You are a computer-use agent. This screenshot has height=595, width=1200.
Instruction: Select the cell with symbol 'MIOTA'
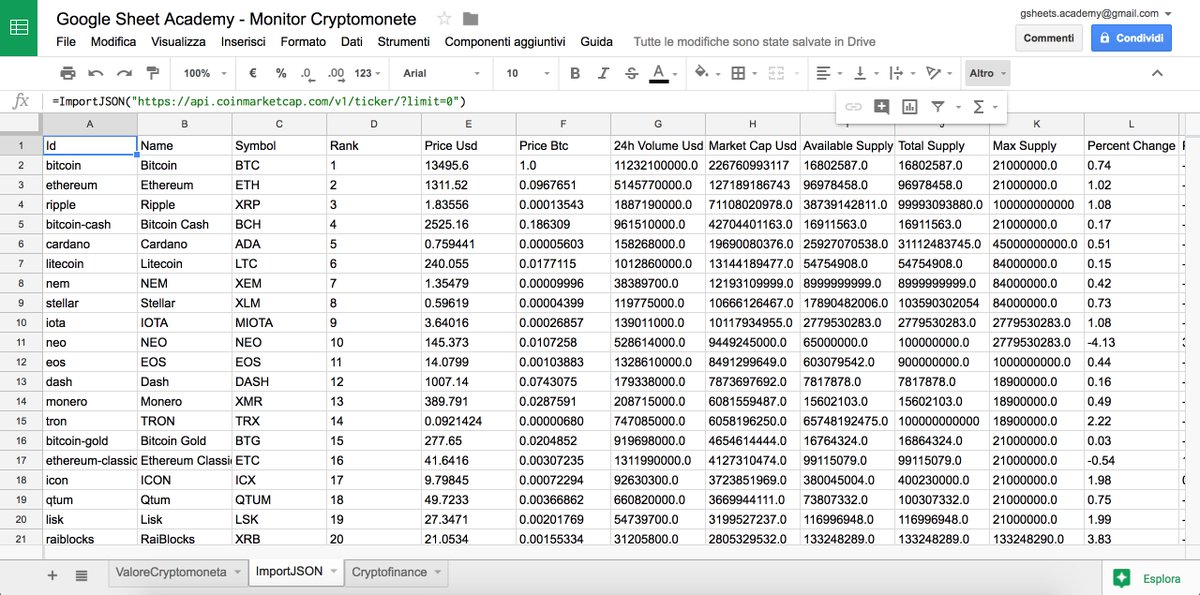click(279, 322)
